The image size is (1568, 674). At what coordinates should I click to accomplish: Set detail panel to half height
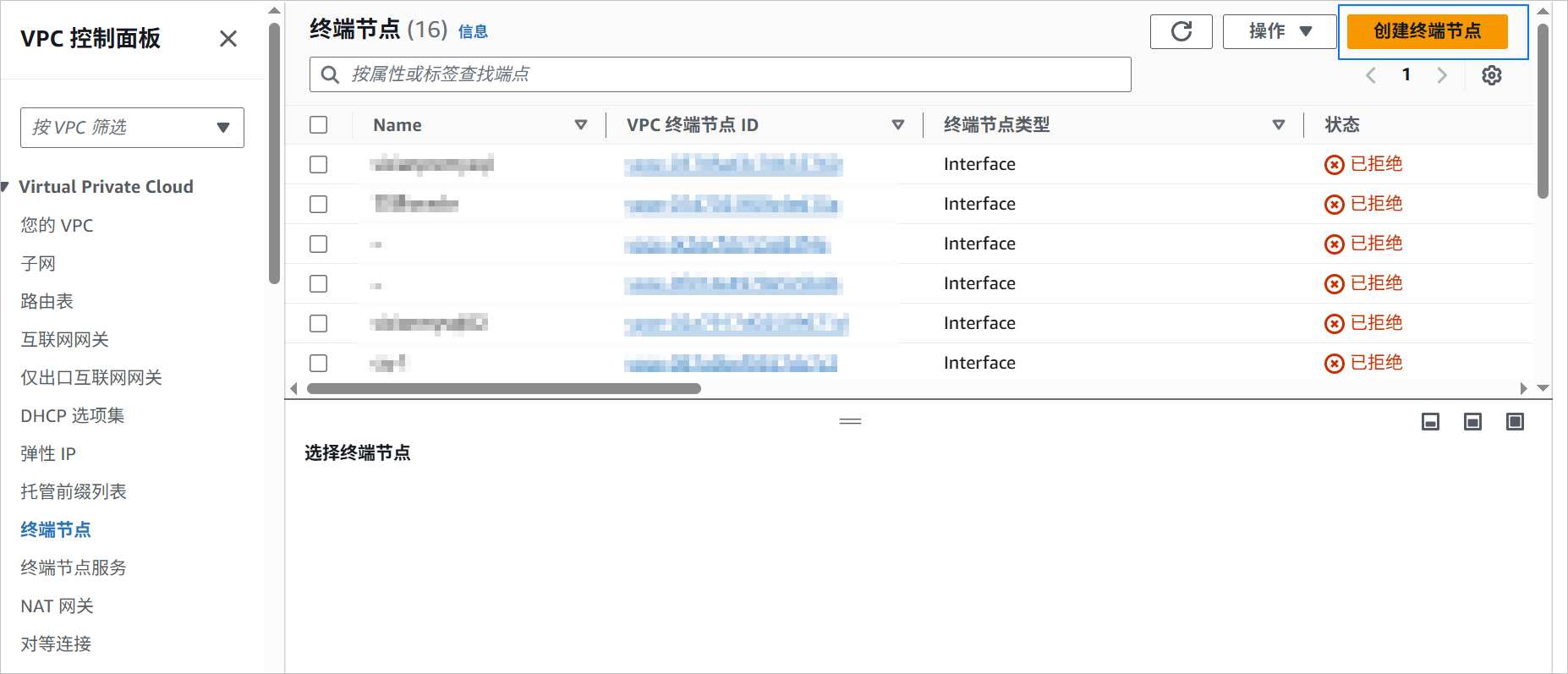click(1472, 422)
